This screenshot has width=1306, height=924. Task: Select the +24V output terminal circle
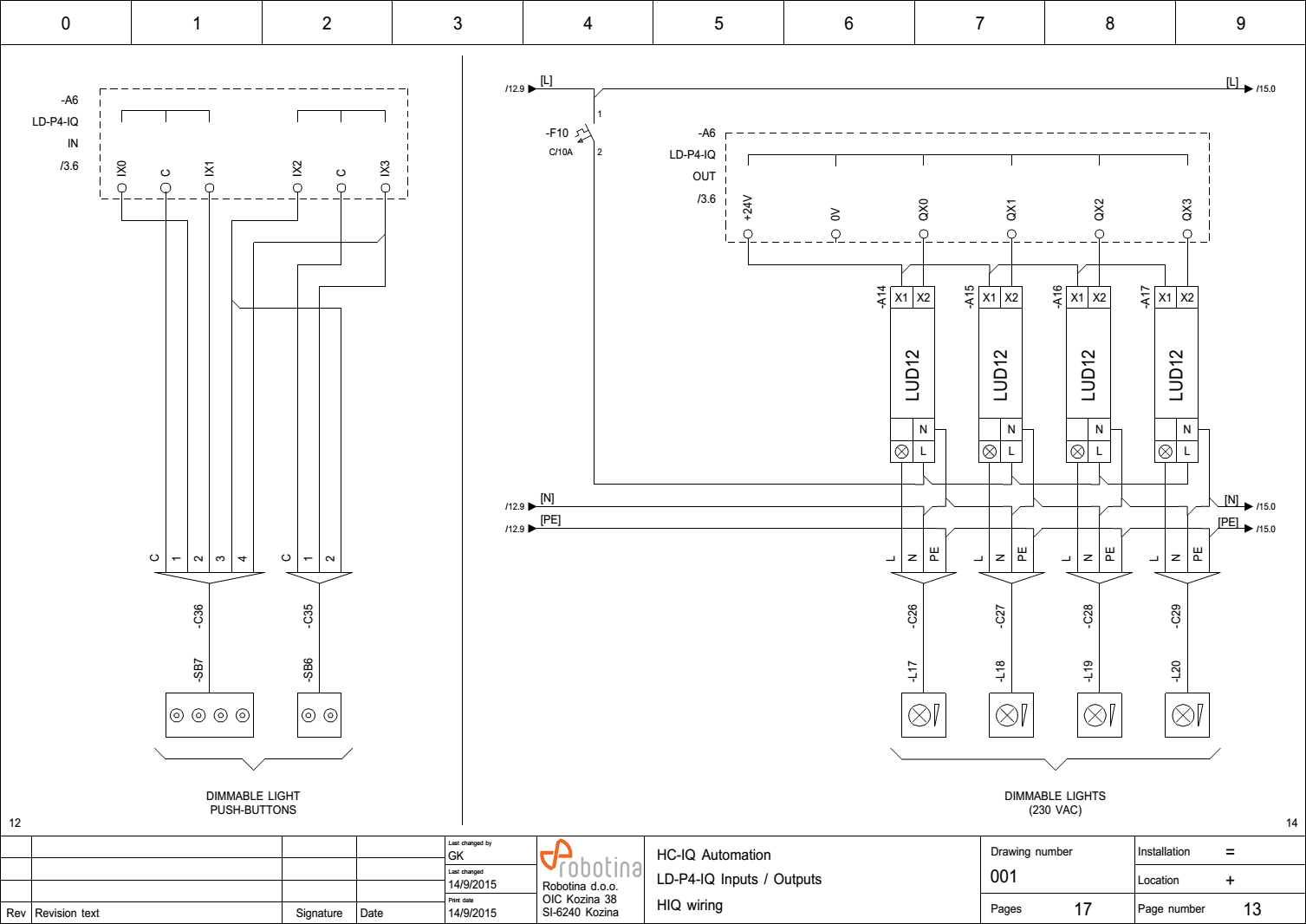pos(748,234)
